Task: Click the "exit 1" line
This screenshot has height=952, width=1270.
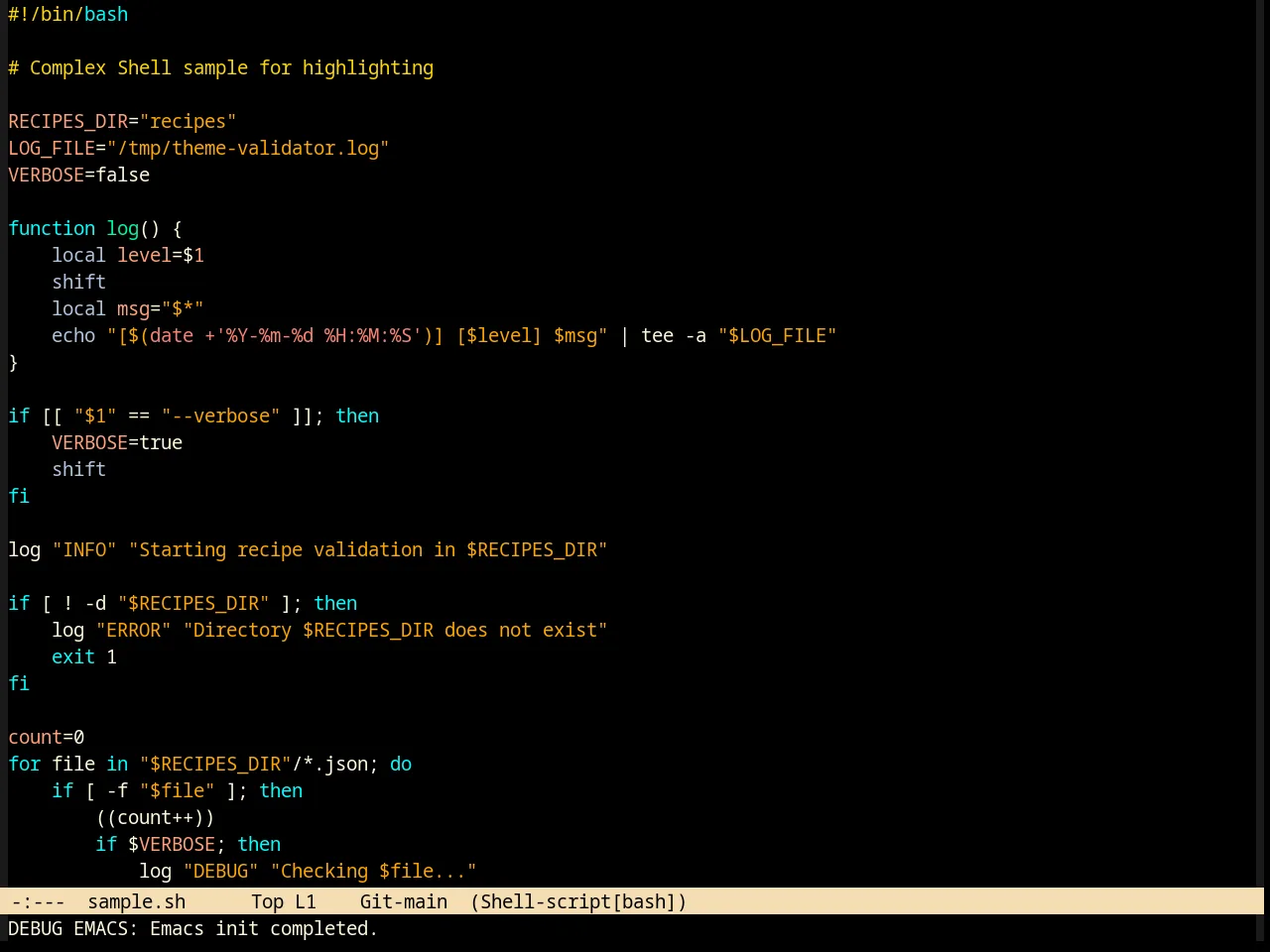Action: pyautogui.click(x=84, y=656)
